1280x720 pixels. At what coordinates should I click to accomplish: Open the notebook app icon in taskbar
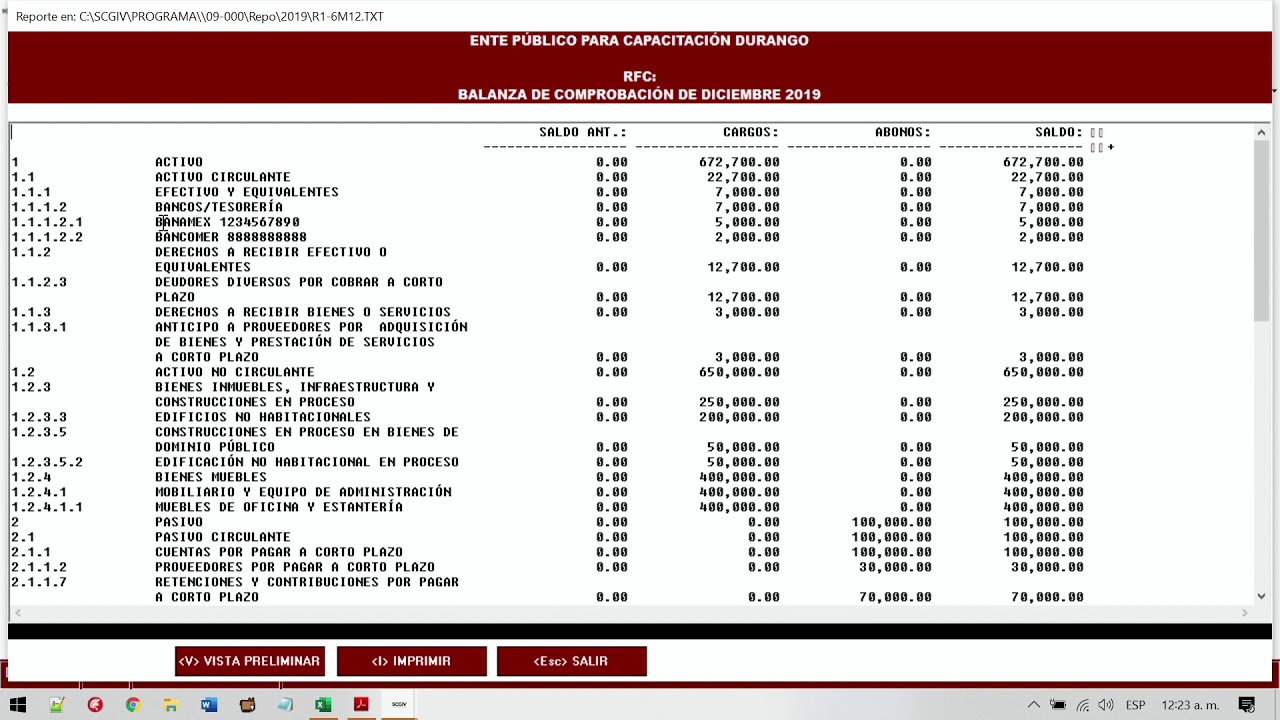[285, 705]
